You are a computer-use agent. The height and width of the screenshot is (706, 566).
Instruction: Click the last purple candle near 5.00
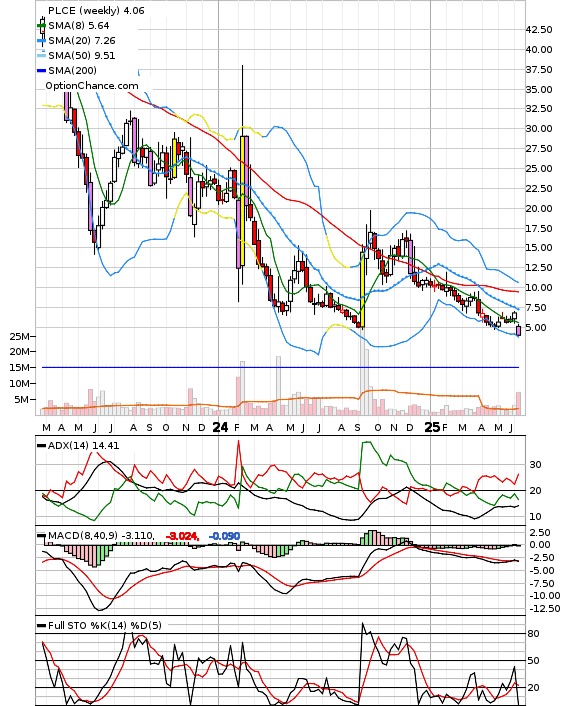519,330
